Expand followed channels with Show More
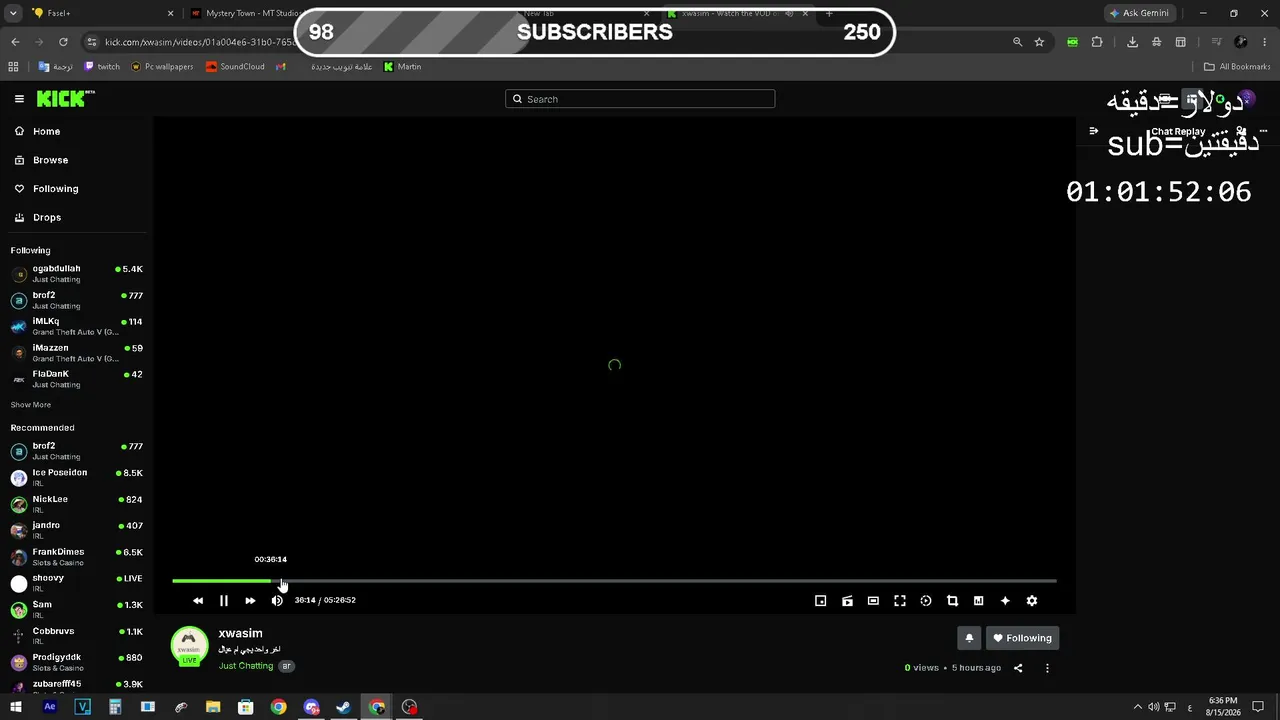The width and height of the screenshot is (1280, 720). tap(31, 405)
